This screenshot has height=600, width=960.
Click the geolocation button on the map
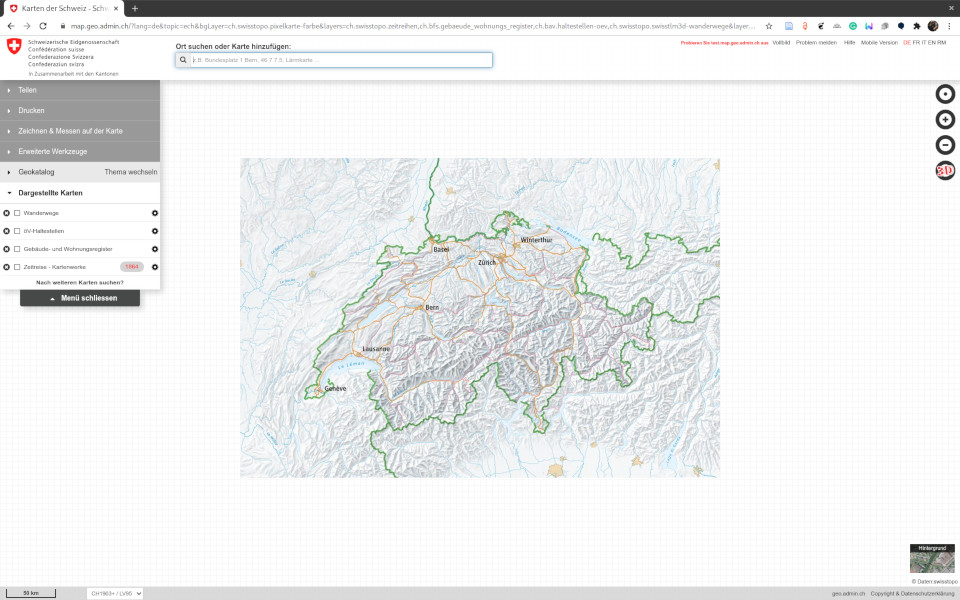pyautogui.click(x=944, y=94)
